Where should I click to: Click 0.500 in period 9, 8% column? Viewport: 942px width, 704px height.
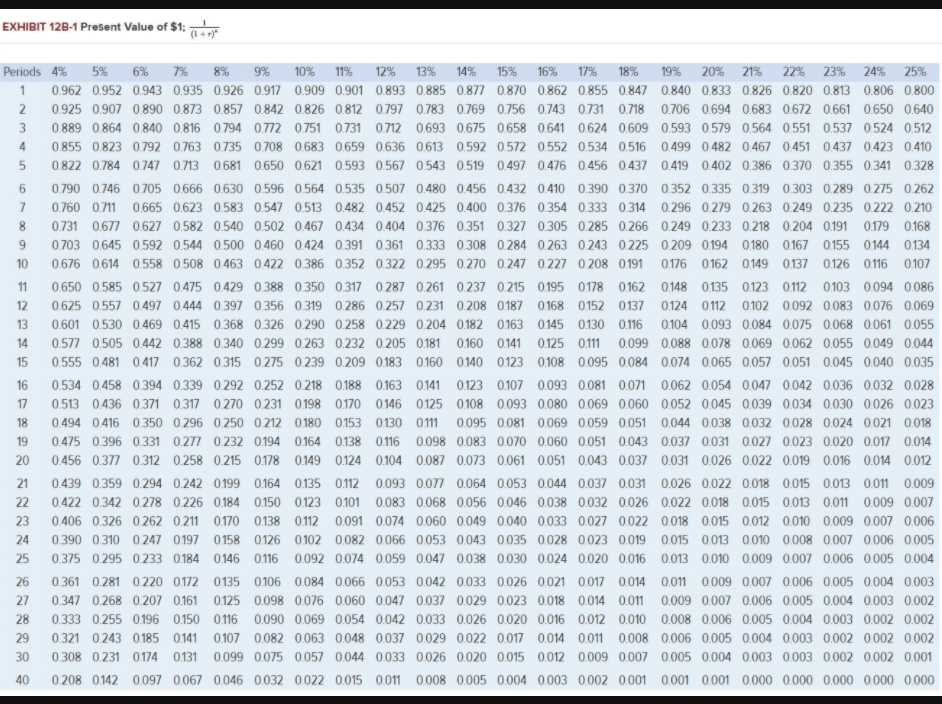(x=228, y=246)
